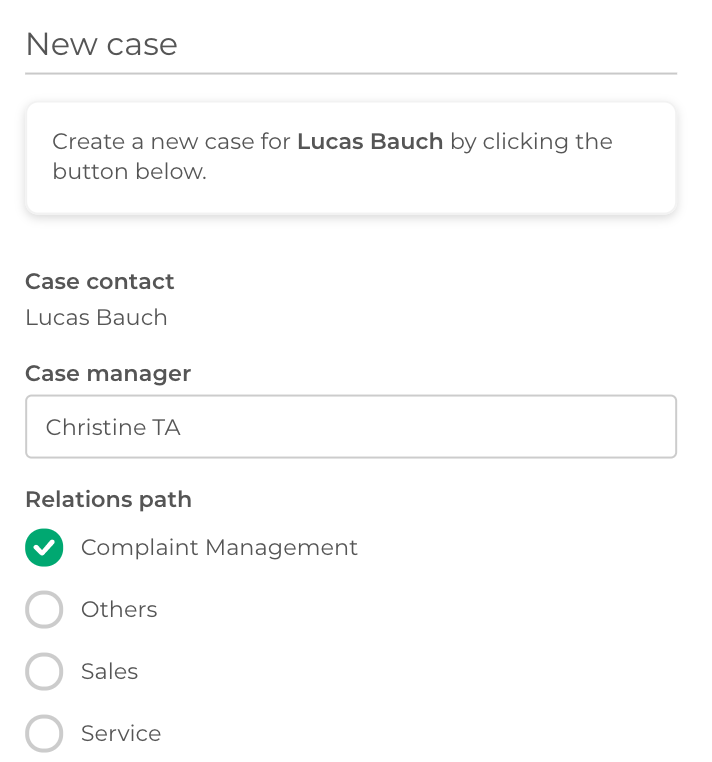
Task: Click the "by clicking the" text in the info card
Action: pos(532,142)
